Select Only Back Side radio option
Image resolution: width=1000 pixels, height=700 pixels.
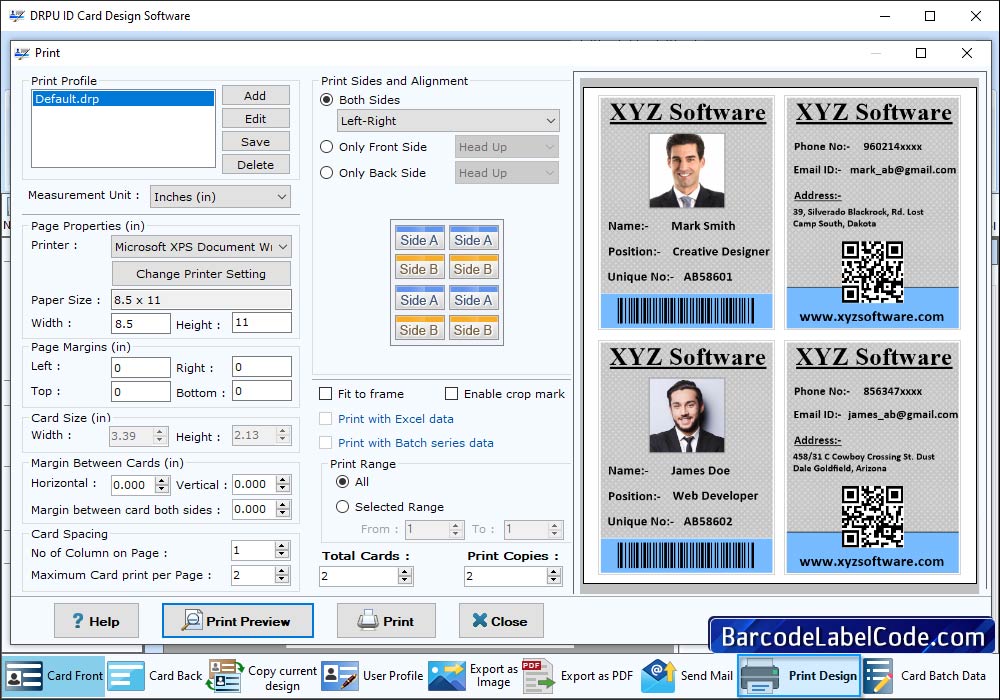[327, 173]
